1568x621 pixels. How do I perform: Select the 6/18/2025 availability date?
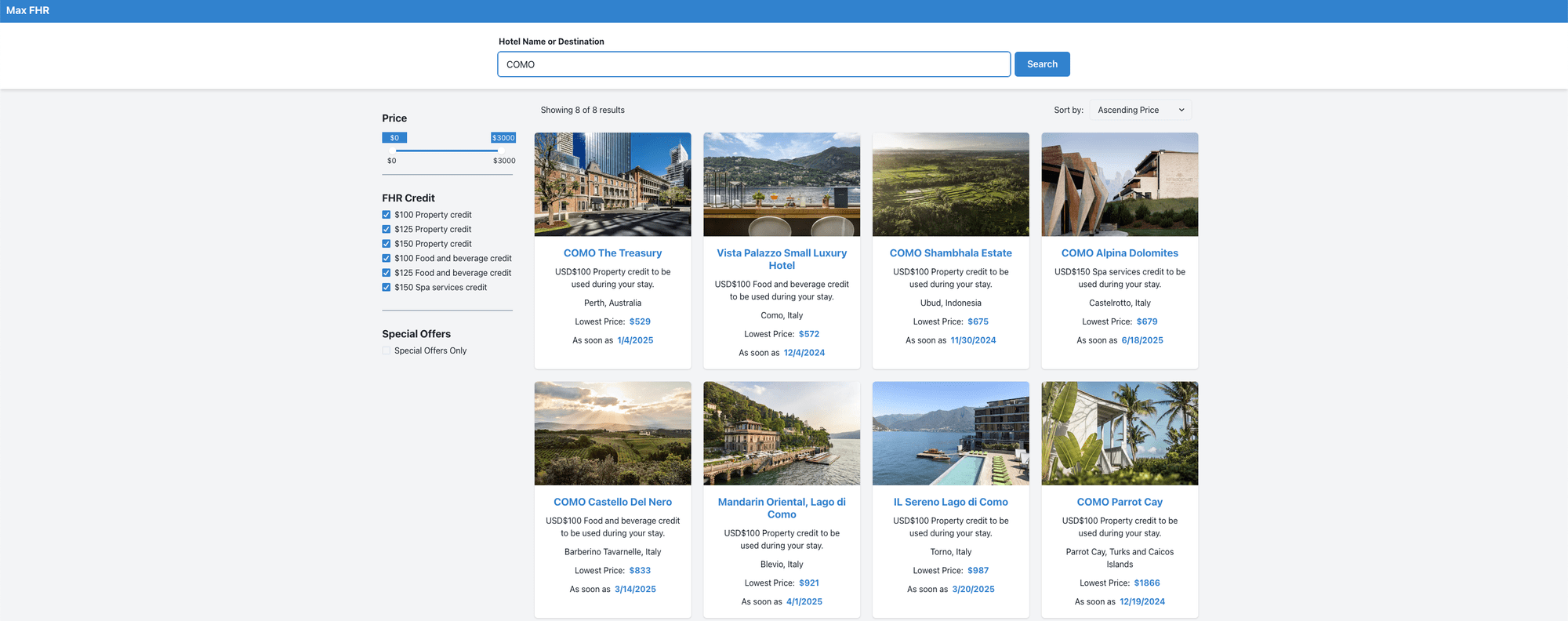[x=1142, y=340]
